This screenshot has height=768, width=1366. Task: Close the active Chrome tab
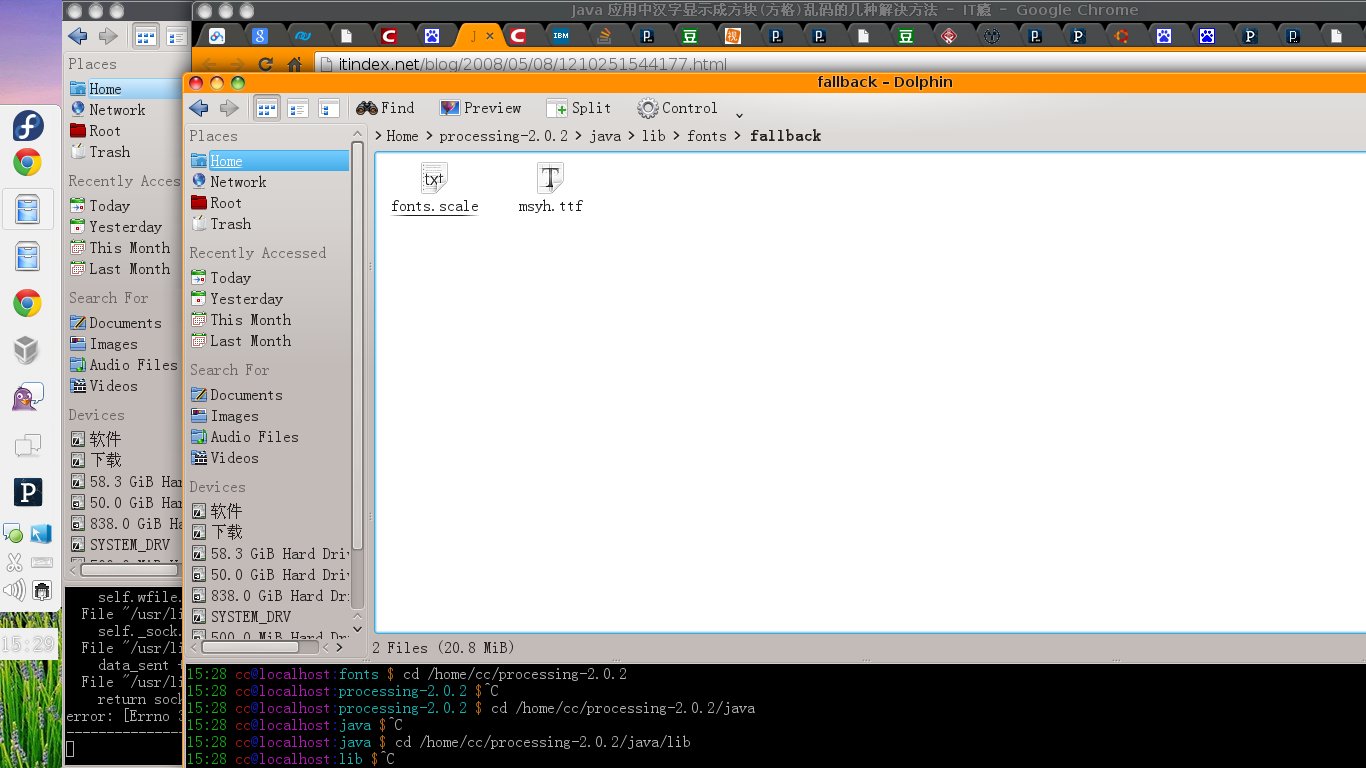coord(489,36)
